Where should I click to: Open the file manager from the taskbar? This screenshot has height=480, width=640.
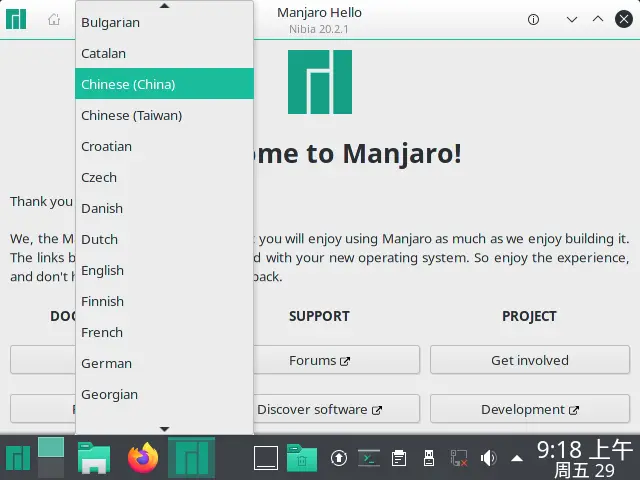(95, 458)
